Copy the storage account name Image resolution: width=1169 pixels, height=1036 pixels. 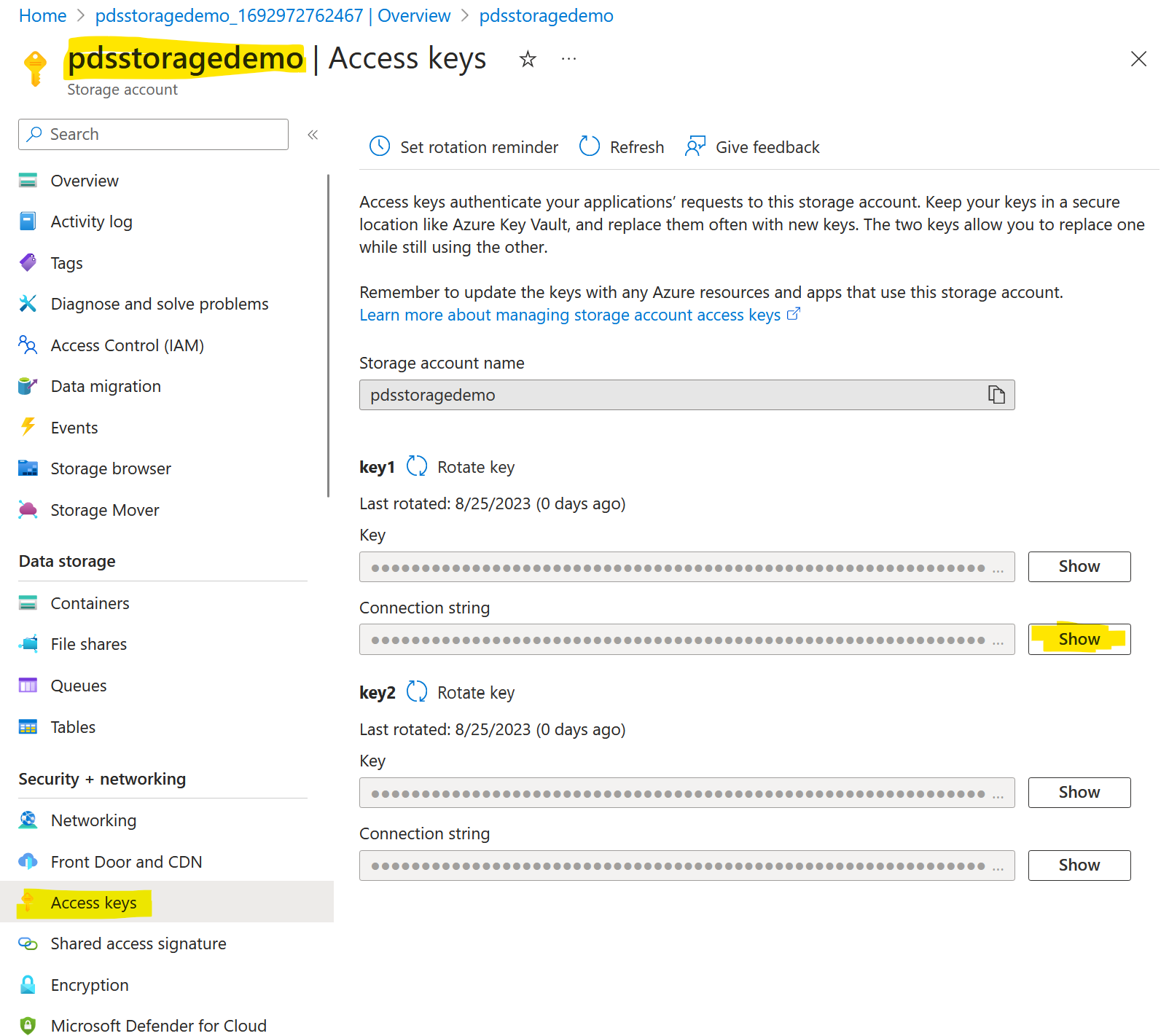(996, 395)
